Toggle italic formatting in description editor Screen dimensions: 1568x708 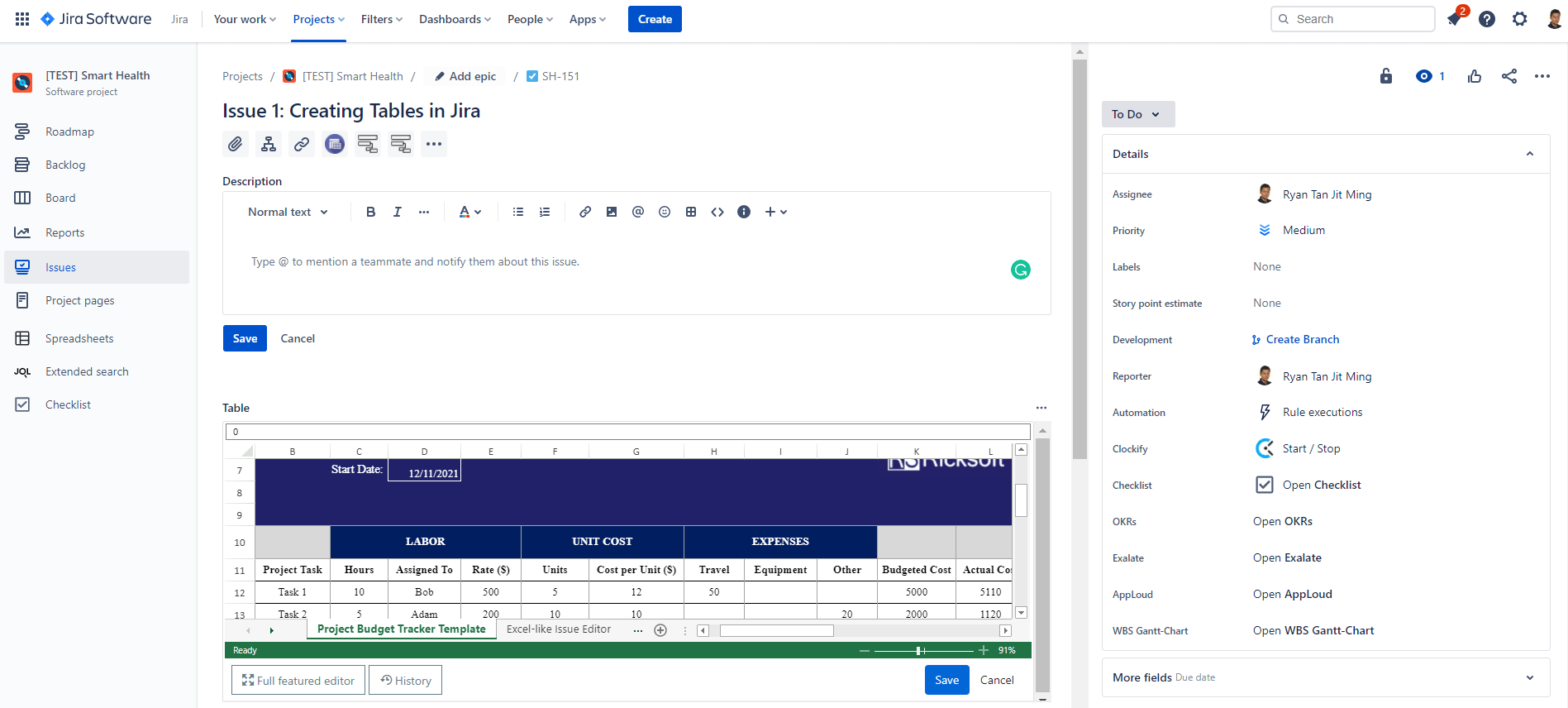pos(398,212)
